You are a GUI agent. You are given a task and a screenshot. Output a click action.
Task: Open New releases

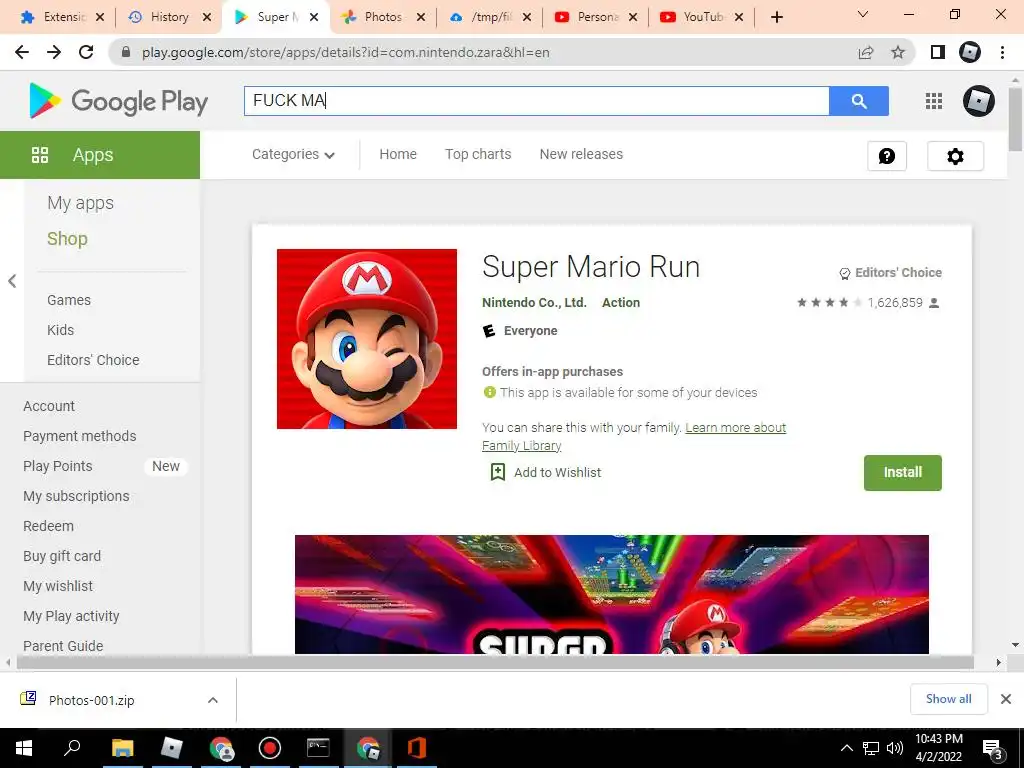pos(581,154)
